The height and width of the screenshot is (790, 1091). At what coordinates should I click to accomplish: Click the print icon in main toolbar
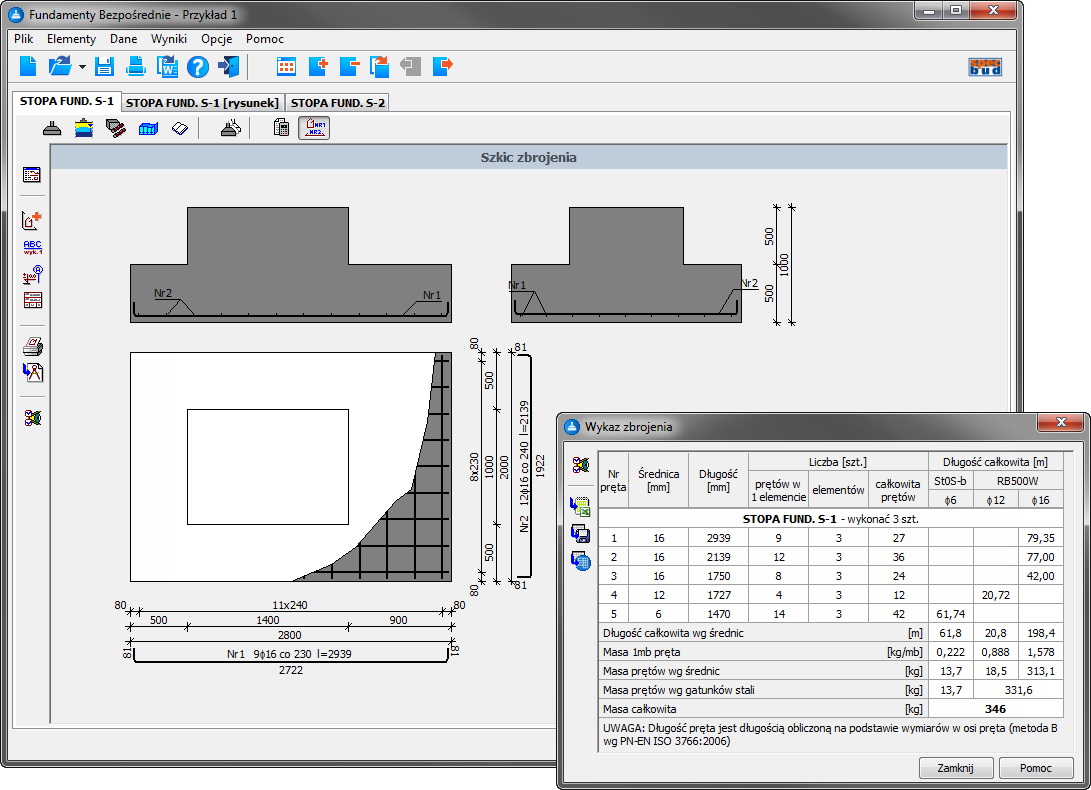tap(136, 67)
